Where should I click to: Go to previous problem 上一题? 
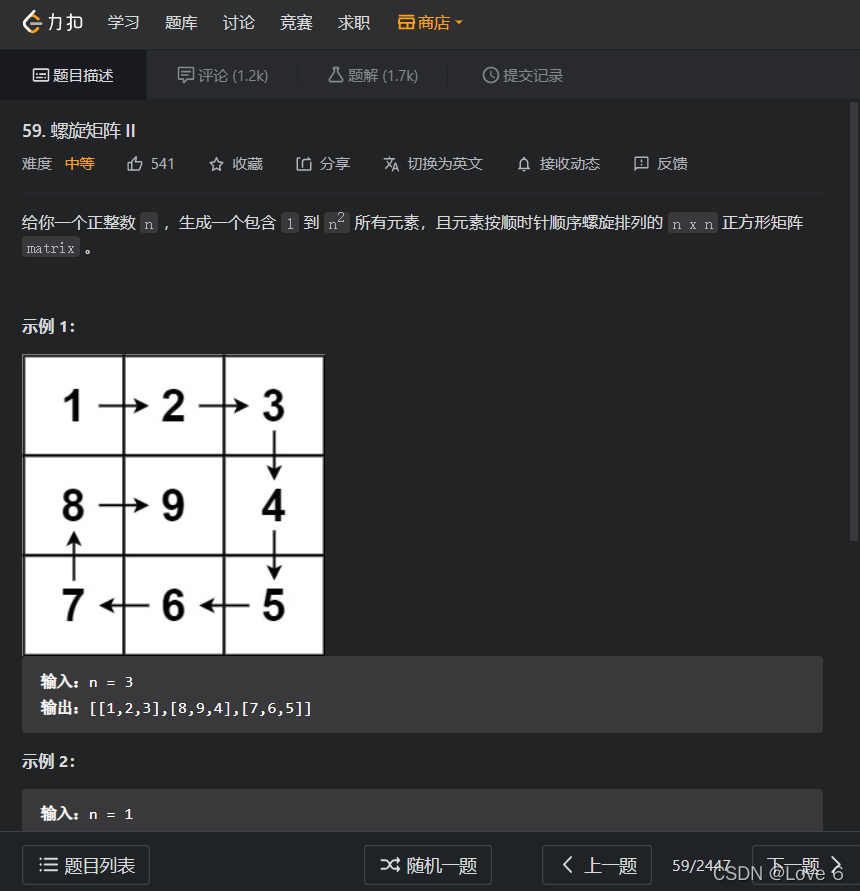click(x=597, y=865)
